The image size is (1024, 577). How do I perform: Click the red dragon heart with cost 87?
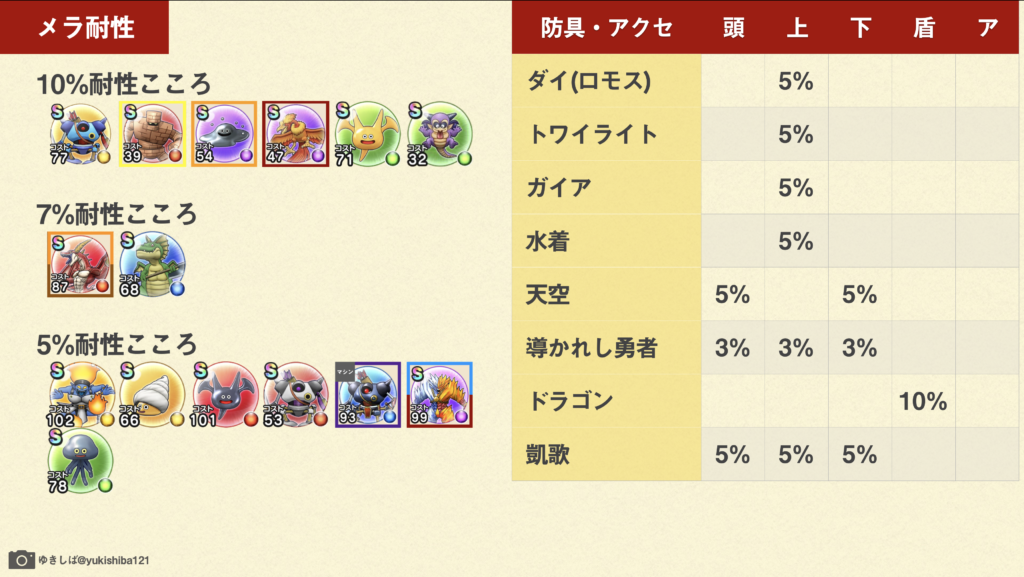[80, 264]
